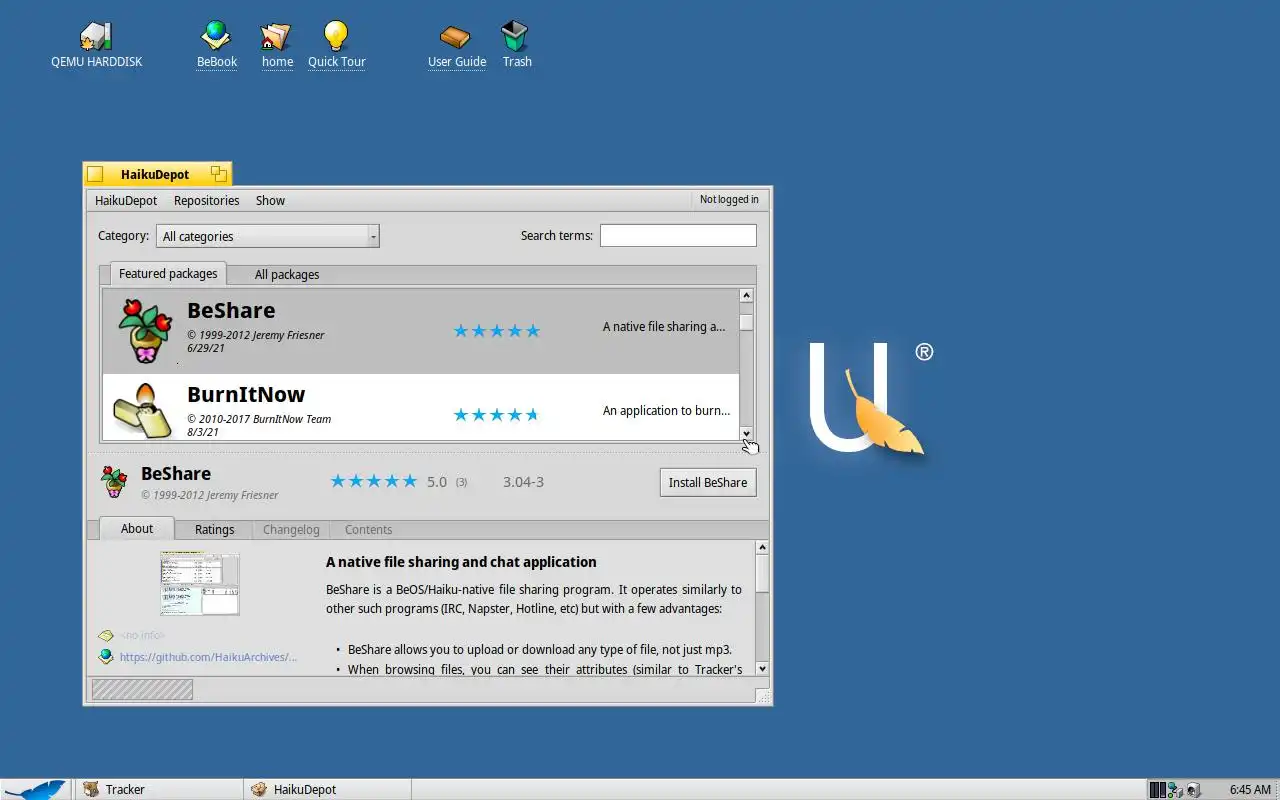Click the 'An application to burn...' summary

pyautogui.click(x=666, y=411)
